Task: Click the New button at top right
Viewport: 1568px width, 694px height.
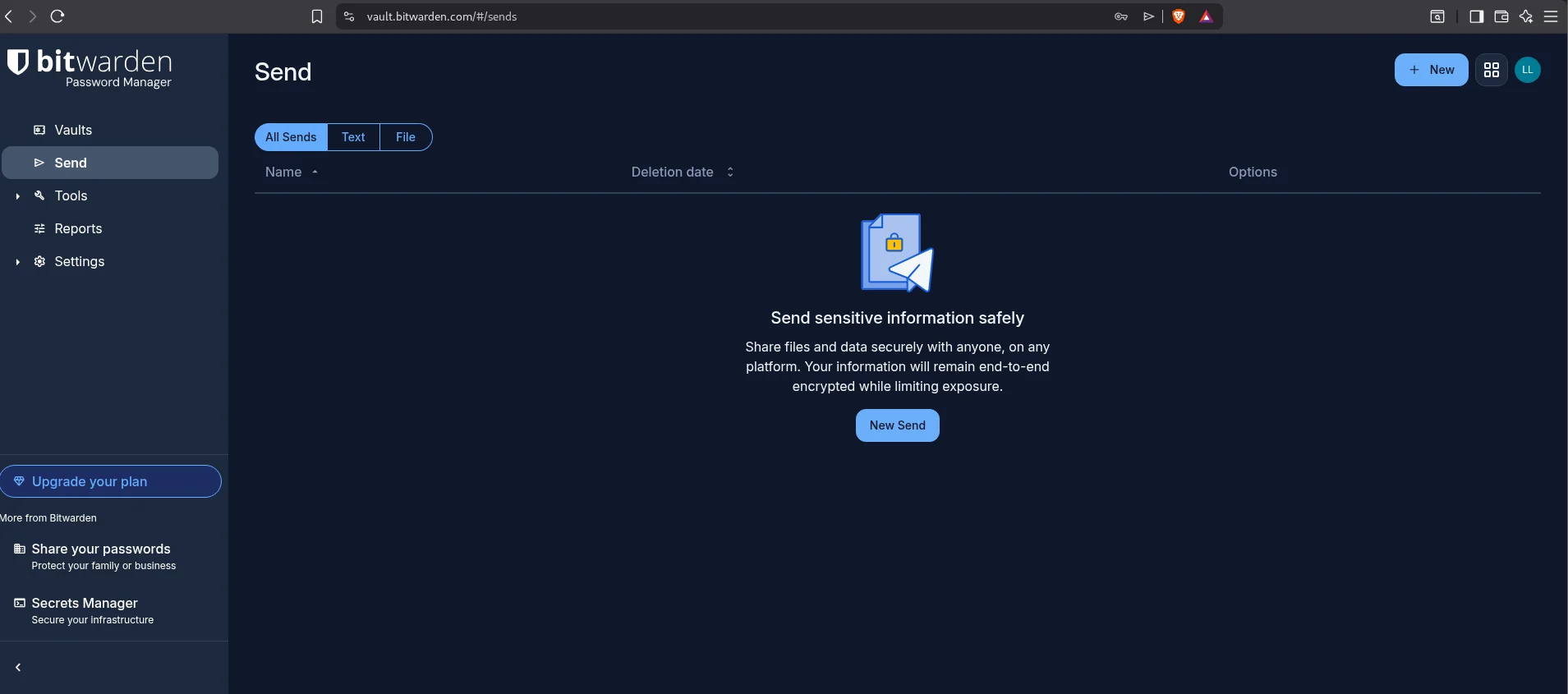Action: (1431, 70)
